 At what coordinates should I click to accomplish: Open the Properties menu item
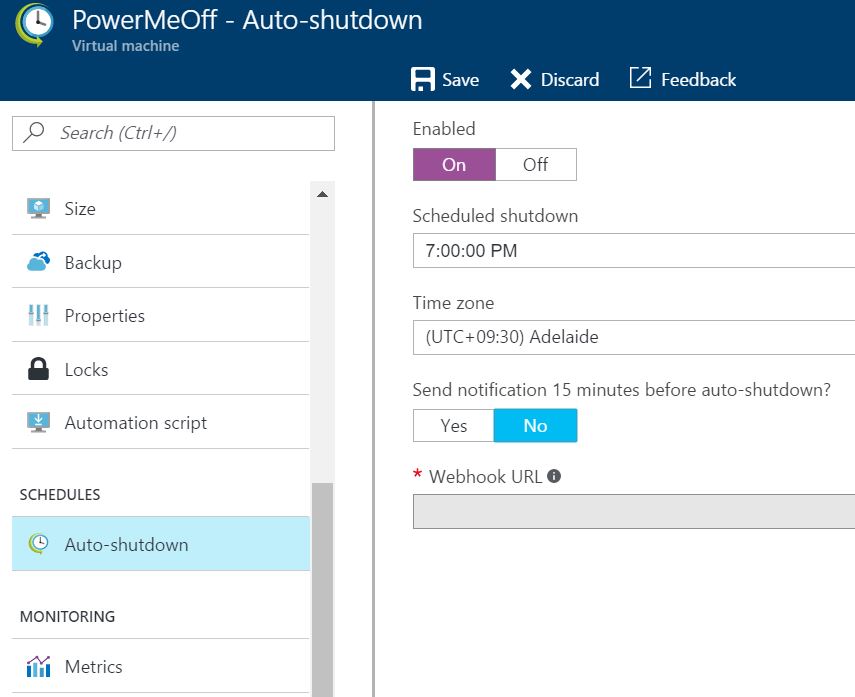point(160,315)
